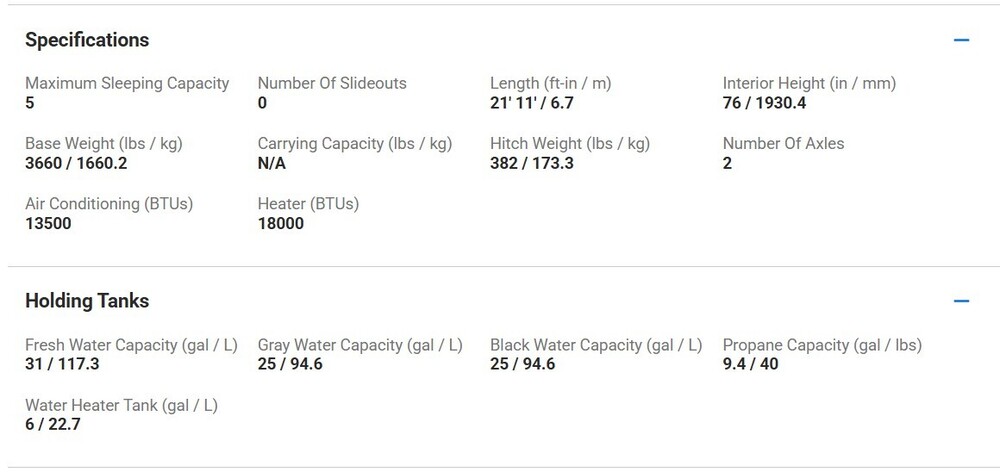This screenshot has width=1000, height=472.
Task: Select the Gray Water Capacity label
Action: (360, 346)
